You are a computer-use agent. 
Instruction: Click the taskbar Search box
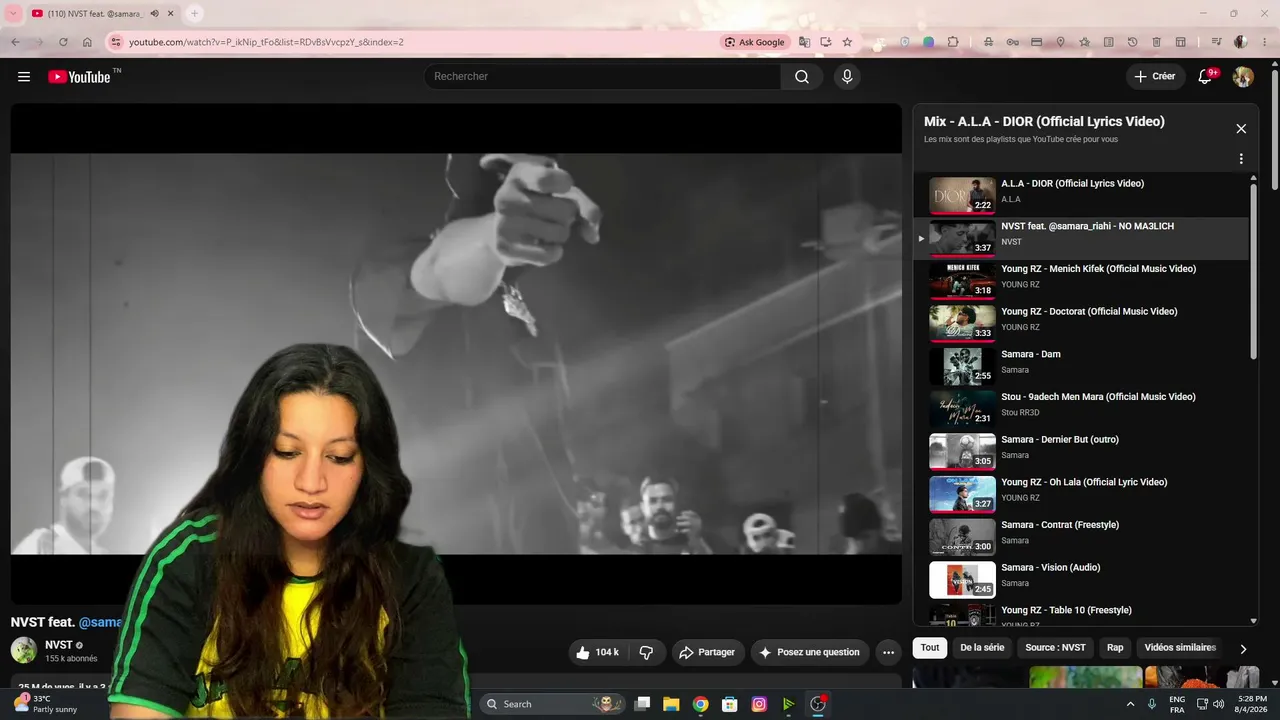pos(553,704)
